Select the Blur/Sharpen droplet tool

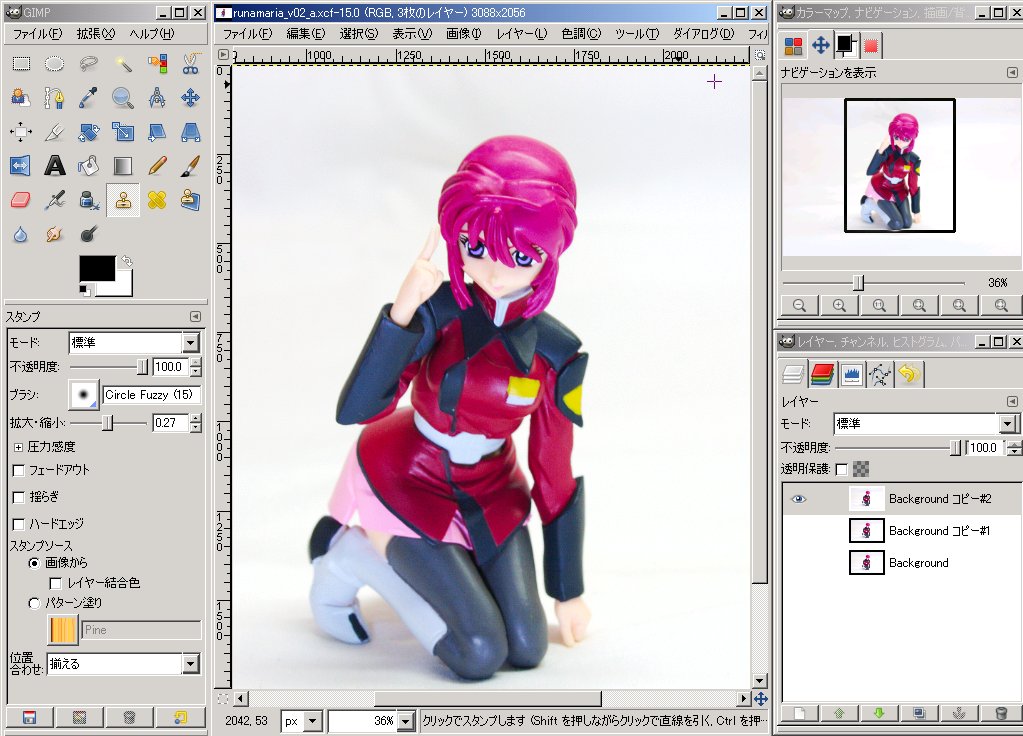[21, 234]
